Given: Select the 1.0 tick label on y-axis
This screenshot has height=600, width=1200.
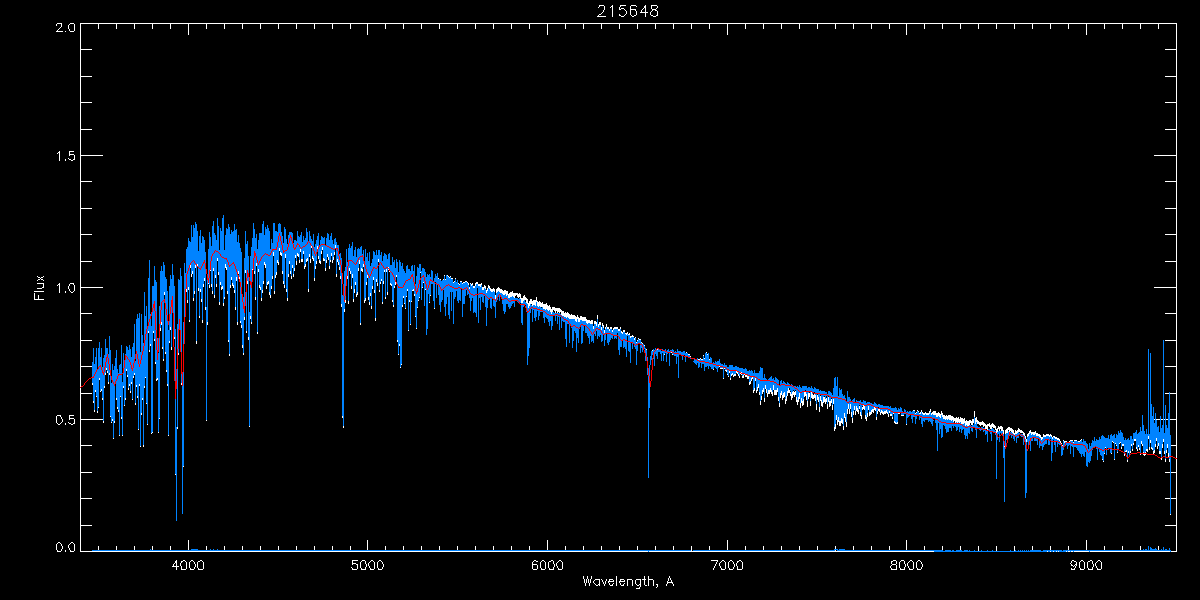Looking at the screenshot, I should [x=66, y=288].
